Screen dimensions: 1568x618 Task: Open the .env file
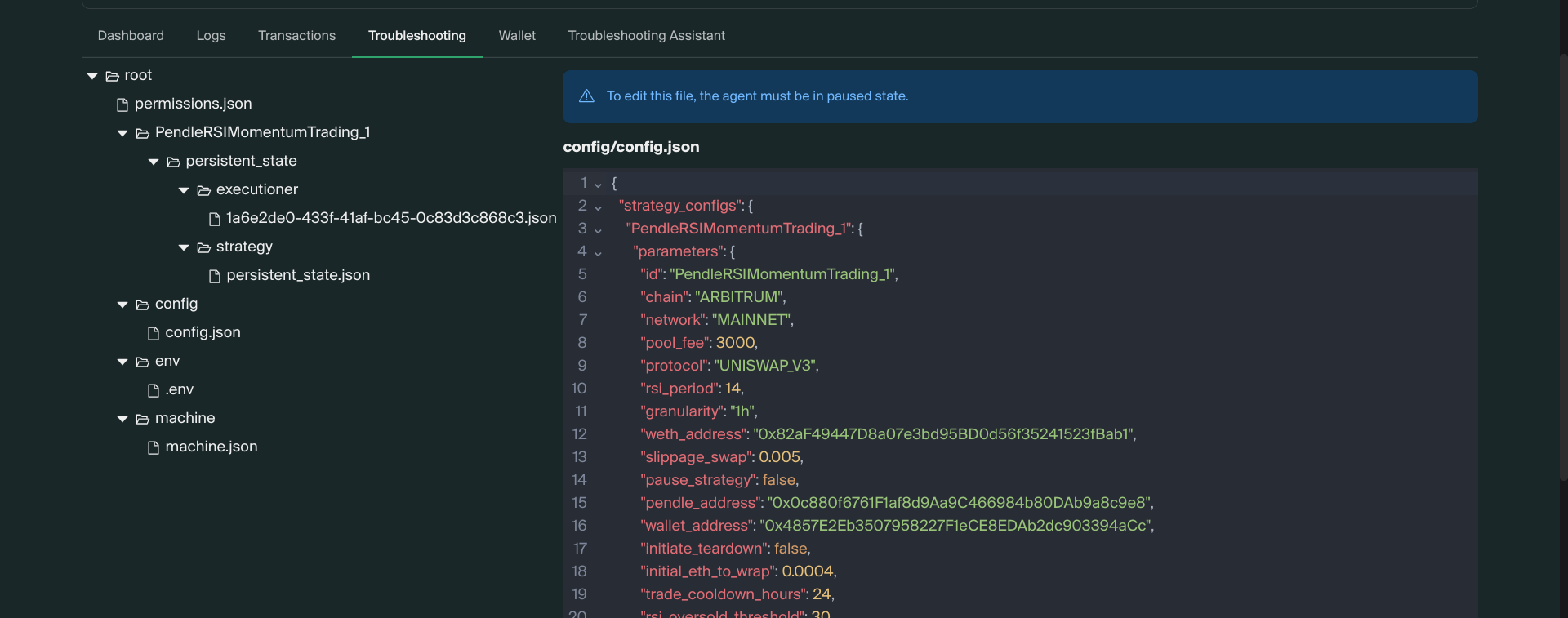pyautogui.click(x=179, y=389)
